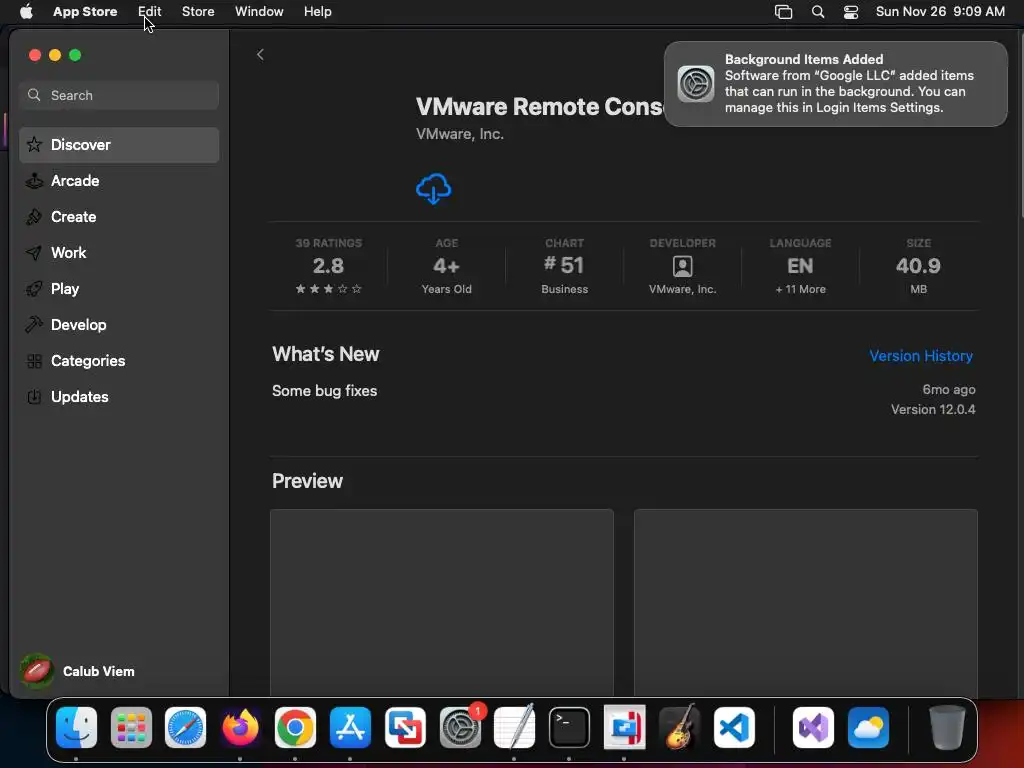Open the Edit menu
This screenshot has width=1024, height=768.
pos(150,12)
